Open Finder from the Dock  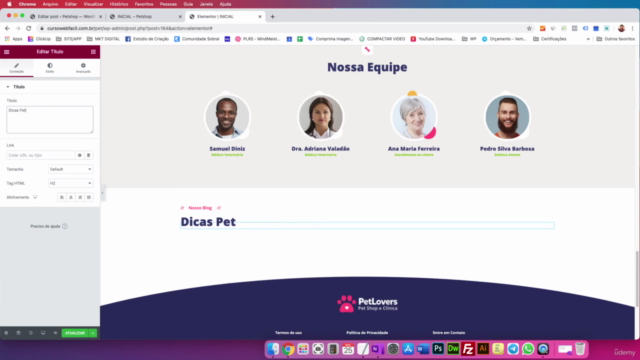click(273, 349)
